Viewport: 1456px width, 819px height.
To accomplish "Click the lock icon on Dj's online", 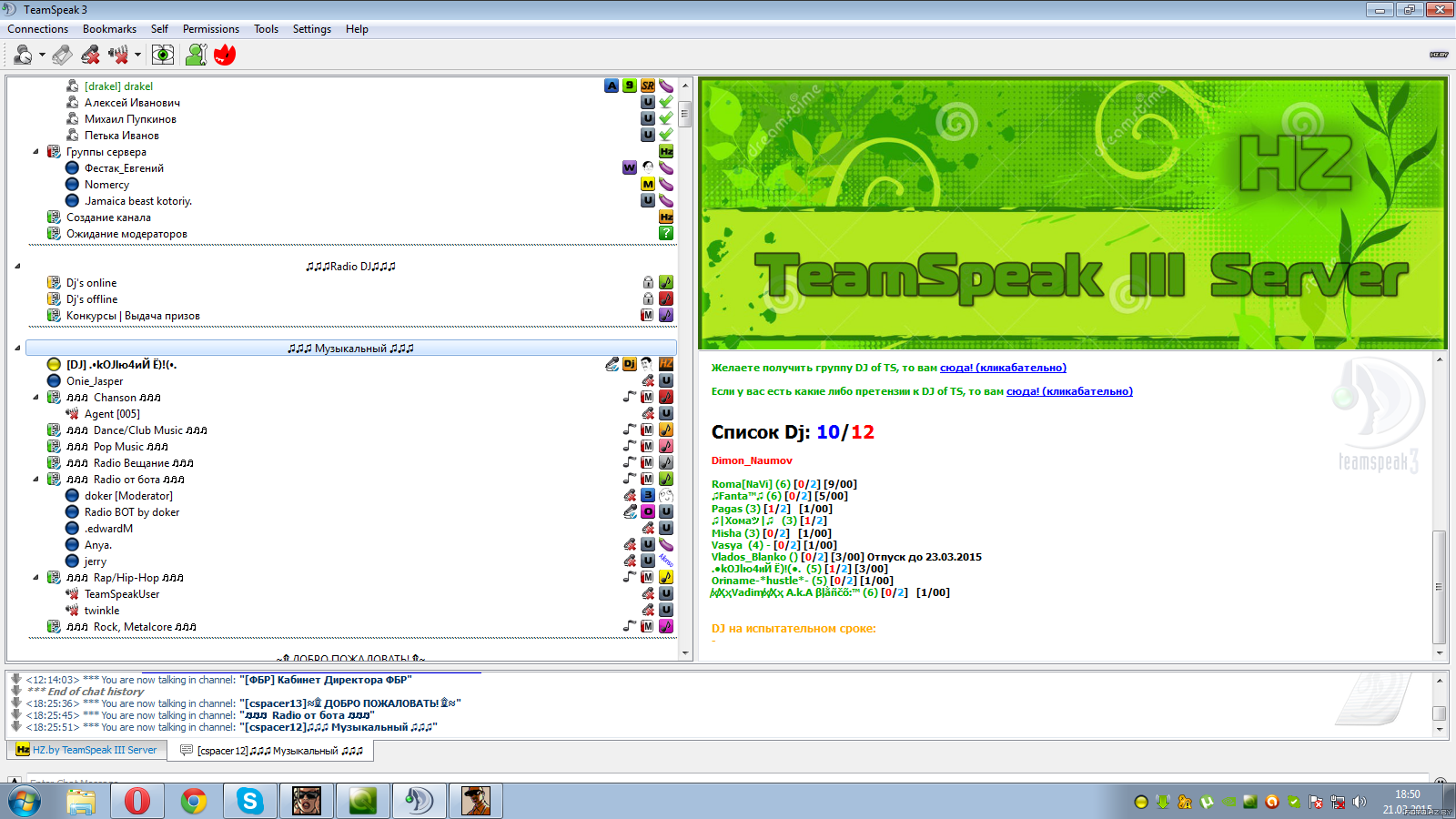I will pyautogui.click(x=648, y=282).
